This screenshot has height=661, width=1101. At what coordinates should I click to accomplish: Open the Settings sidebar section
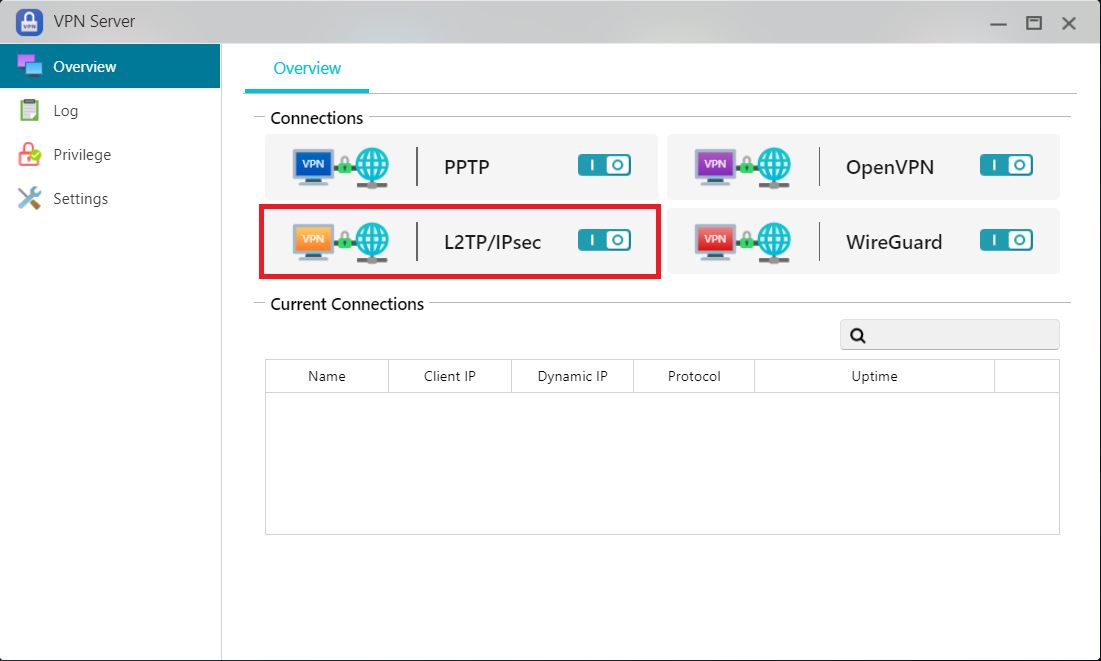110,199
